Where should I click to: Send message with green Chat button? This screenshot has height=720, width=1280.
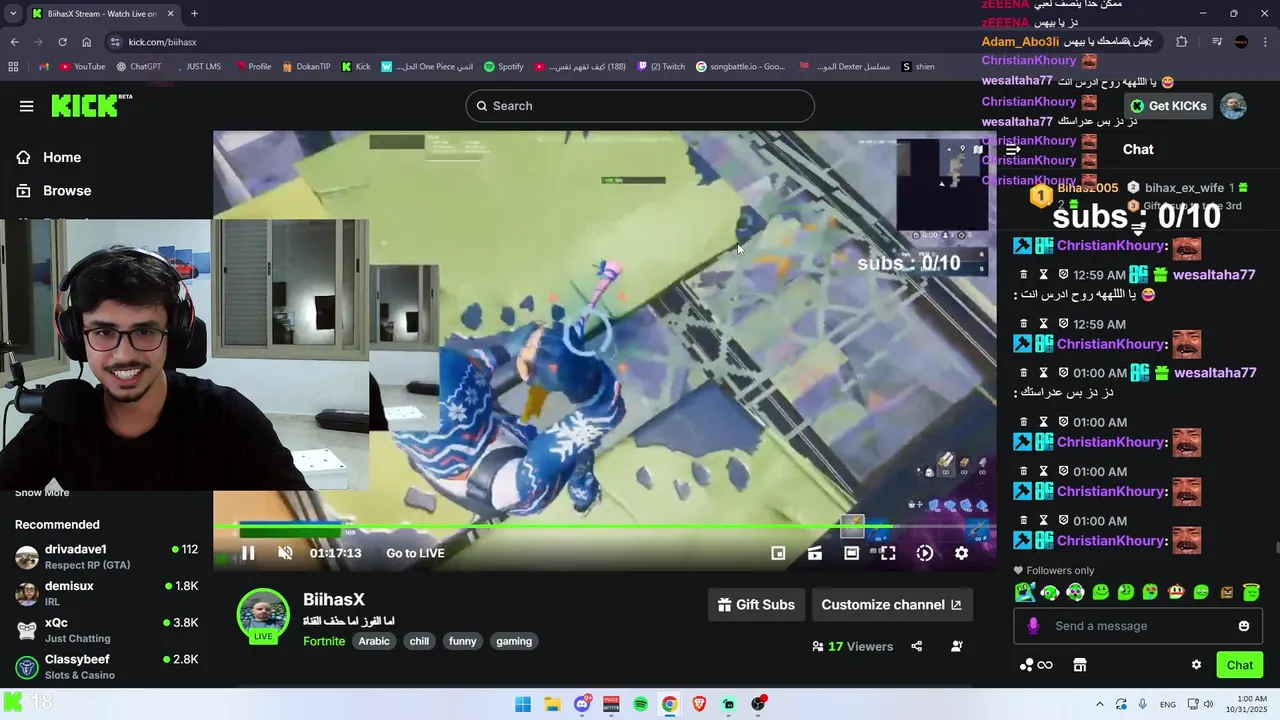[x=1240, y=665]
